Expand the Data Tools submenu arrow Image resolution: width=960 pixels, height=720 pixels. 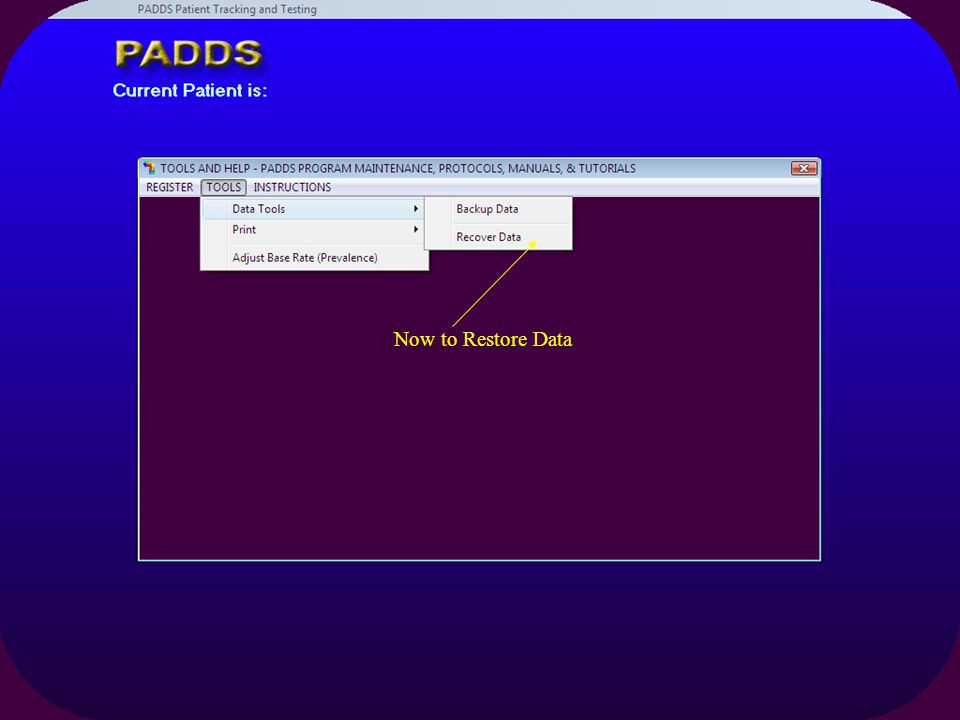416,209
